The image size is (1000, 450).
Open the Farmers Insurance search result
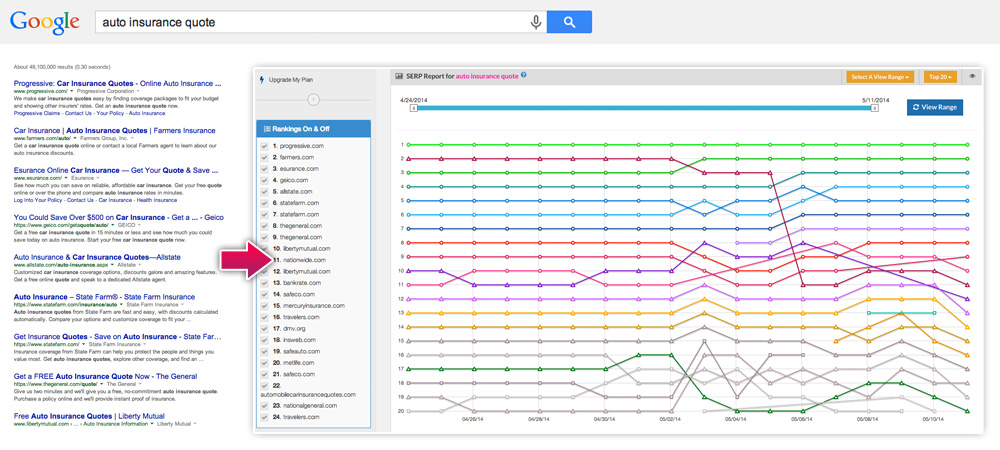(x=115, y=130)
